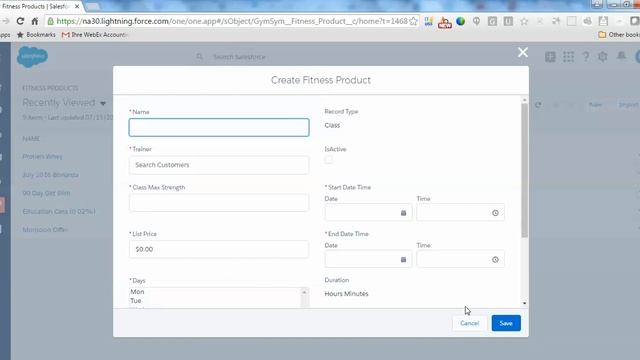The width and height of the screenshot is (640, 360).
Task: Click the End Date input field
Action: [368, 259]
